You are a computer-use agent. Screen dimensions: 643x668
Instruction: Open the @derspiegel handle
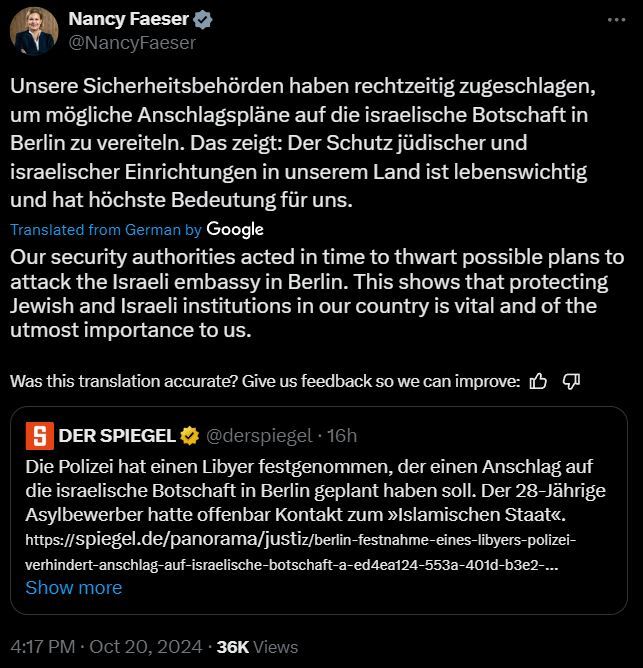point(259,436)
